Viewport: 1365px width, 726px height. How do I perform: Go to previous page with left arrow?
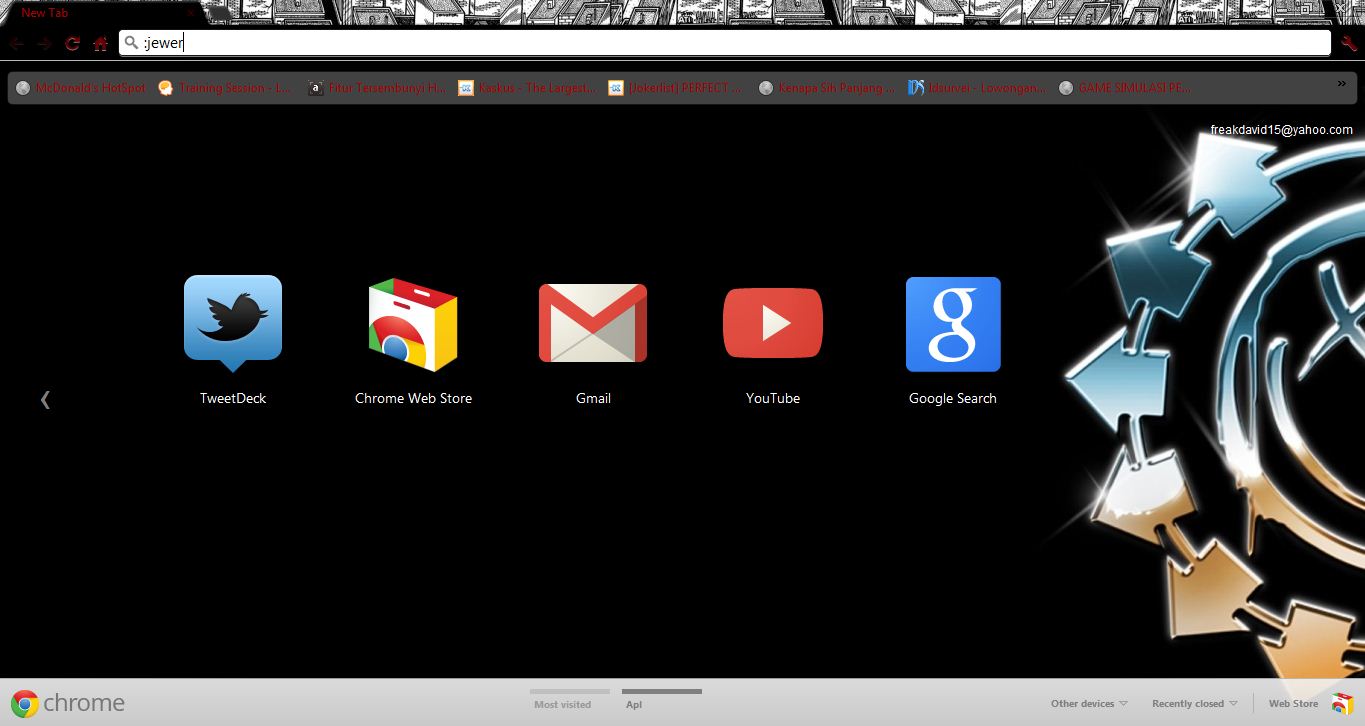click(x=45, y=399)
